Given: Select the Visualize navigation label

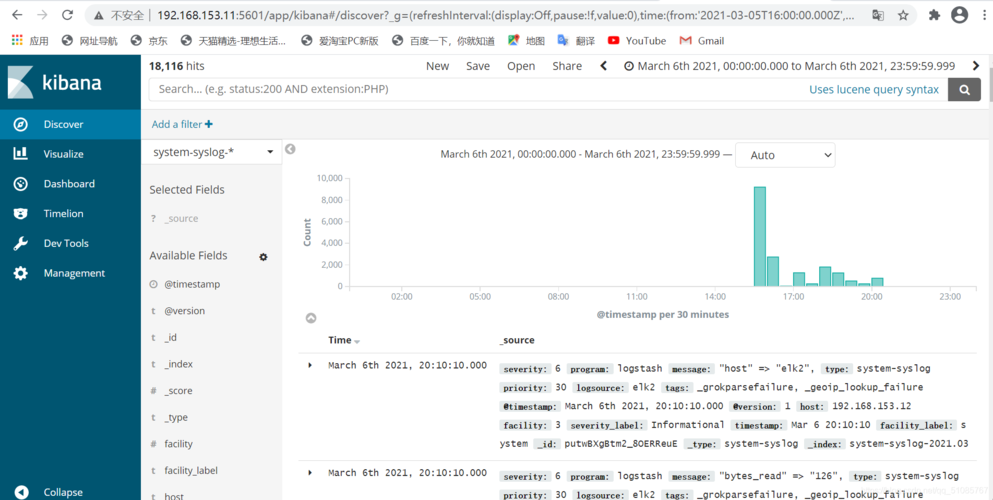Looking at the screenshot, I should click(x=63, y=154).
